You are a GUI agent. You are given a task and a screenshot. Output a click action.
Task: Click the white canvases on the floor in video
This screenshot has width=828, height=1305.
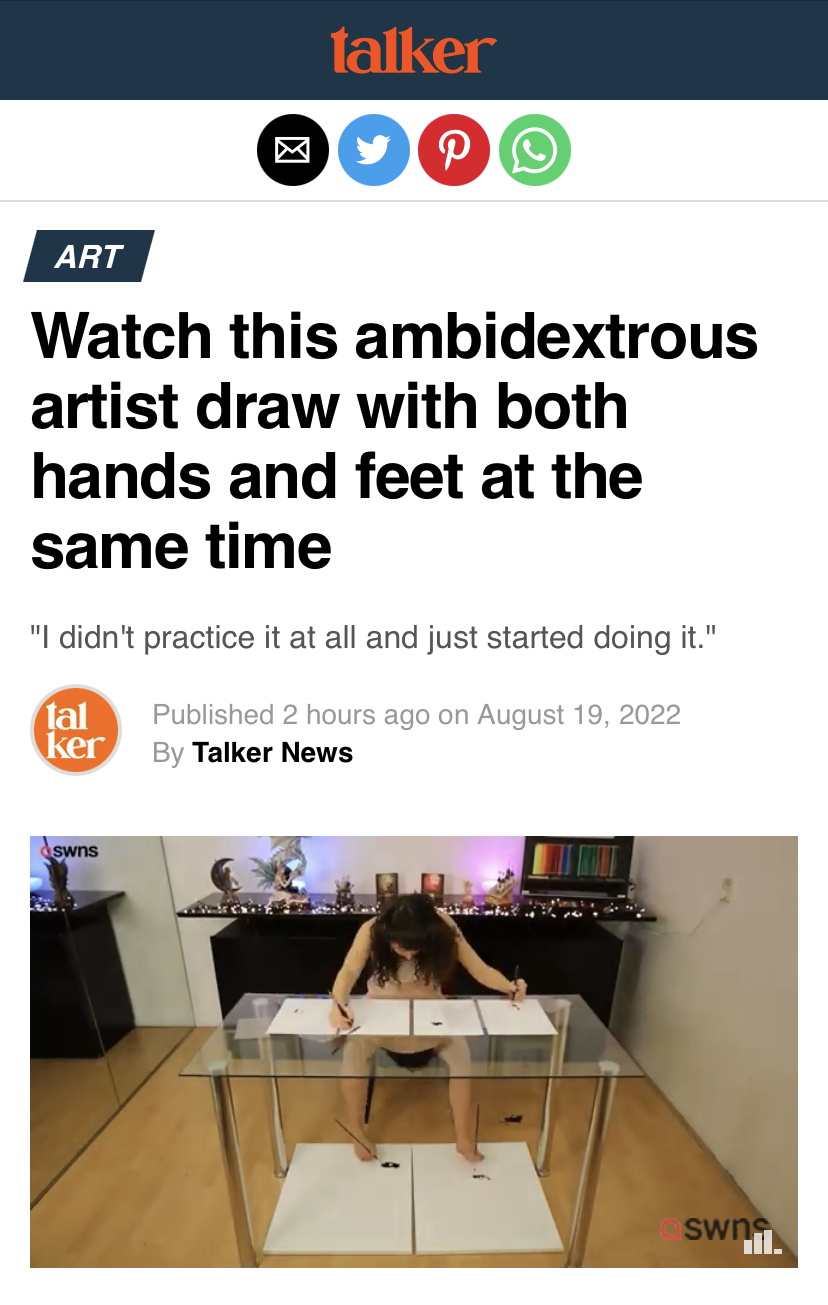point(414,1195)
